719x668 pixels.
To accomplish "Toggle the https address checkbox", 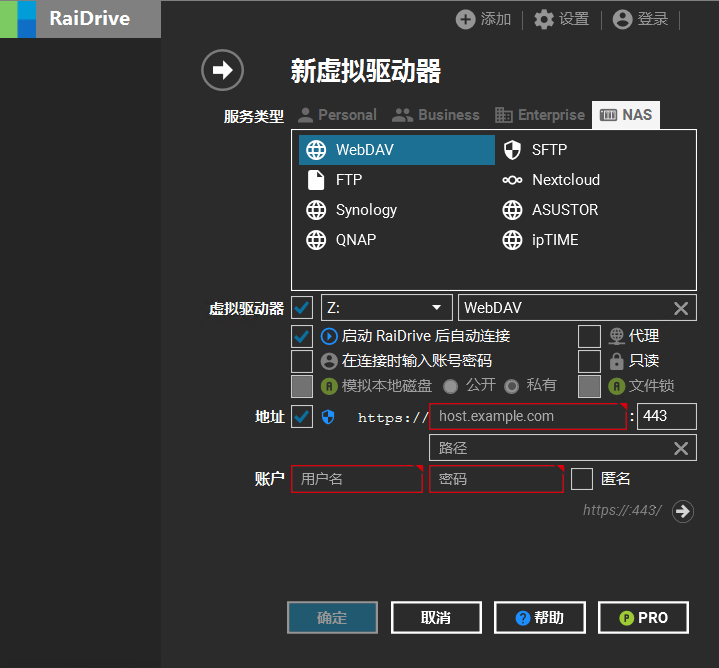I will coord(302,416).
